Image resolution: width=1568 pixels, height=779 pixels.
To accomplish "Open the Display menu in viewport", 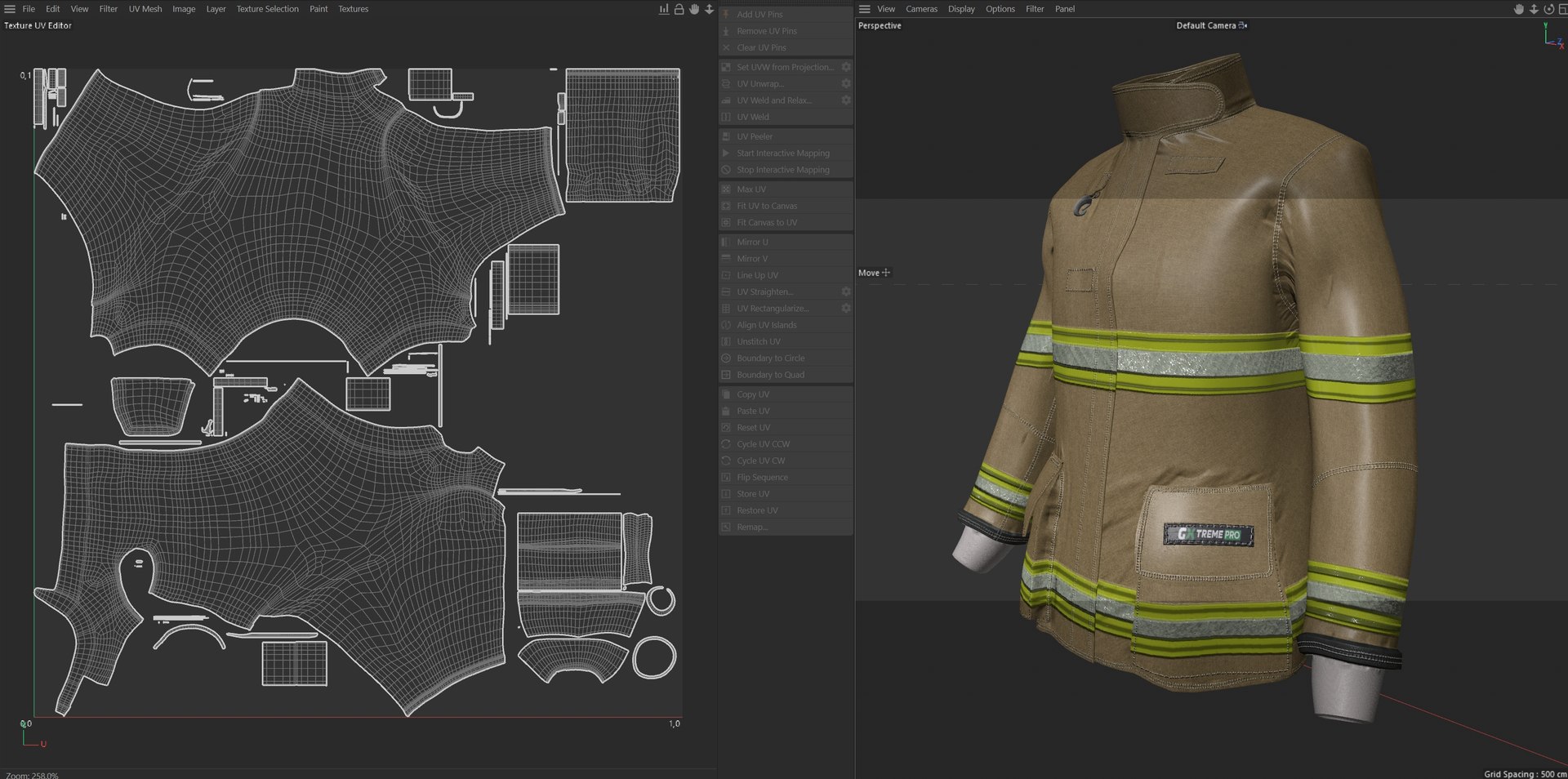I will click(961, 9).
